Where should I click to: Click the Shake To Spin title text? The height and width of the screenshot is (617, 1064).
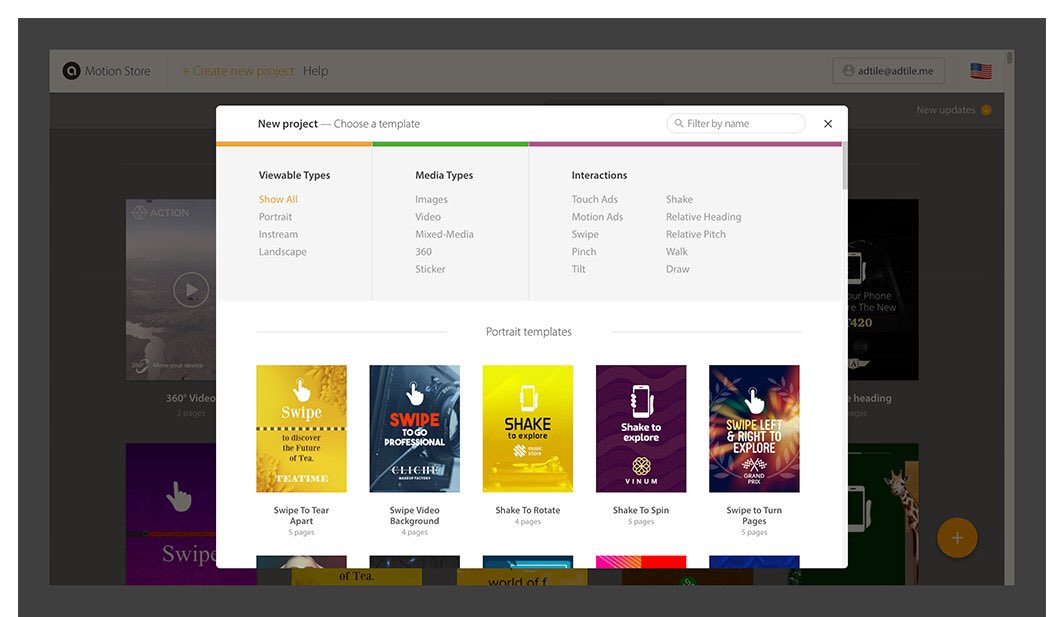tap(641, 510)
